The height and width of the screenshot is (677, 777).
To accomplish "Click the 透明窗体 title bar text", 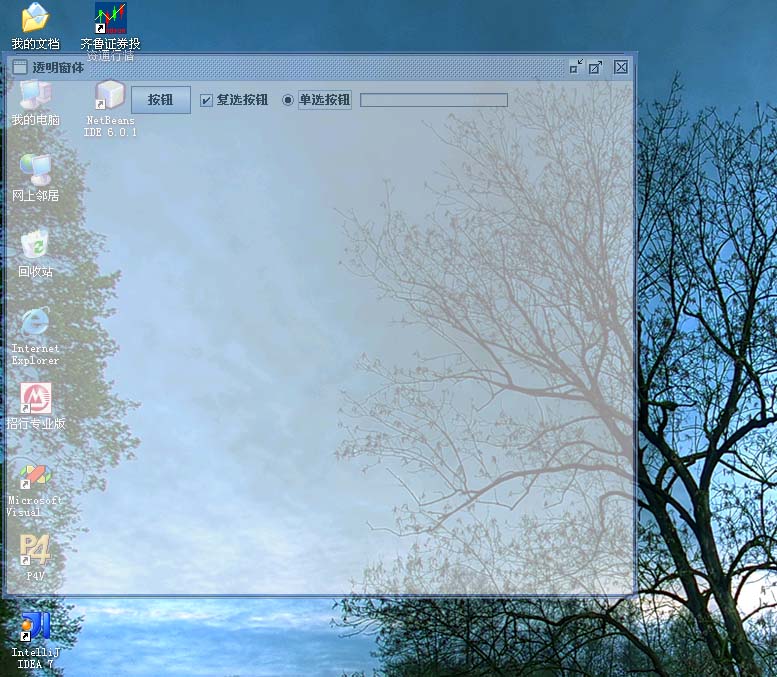I will (x=58, y=67).
